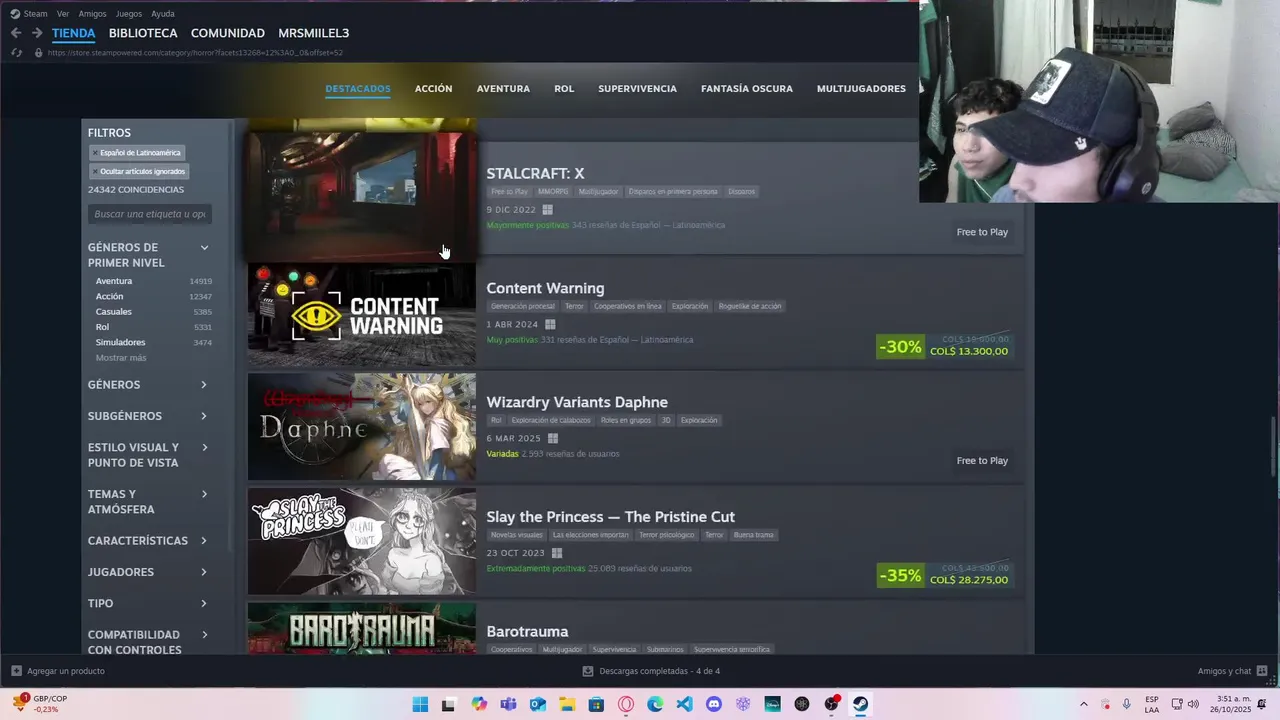Open Opera browser from the taskbar
The width and height of the screenshot is (1280, 720).
point(626,704)
